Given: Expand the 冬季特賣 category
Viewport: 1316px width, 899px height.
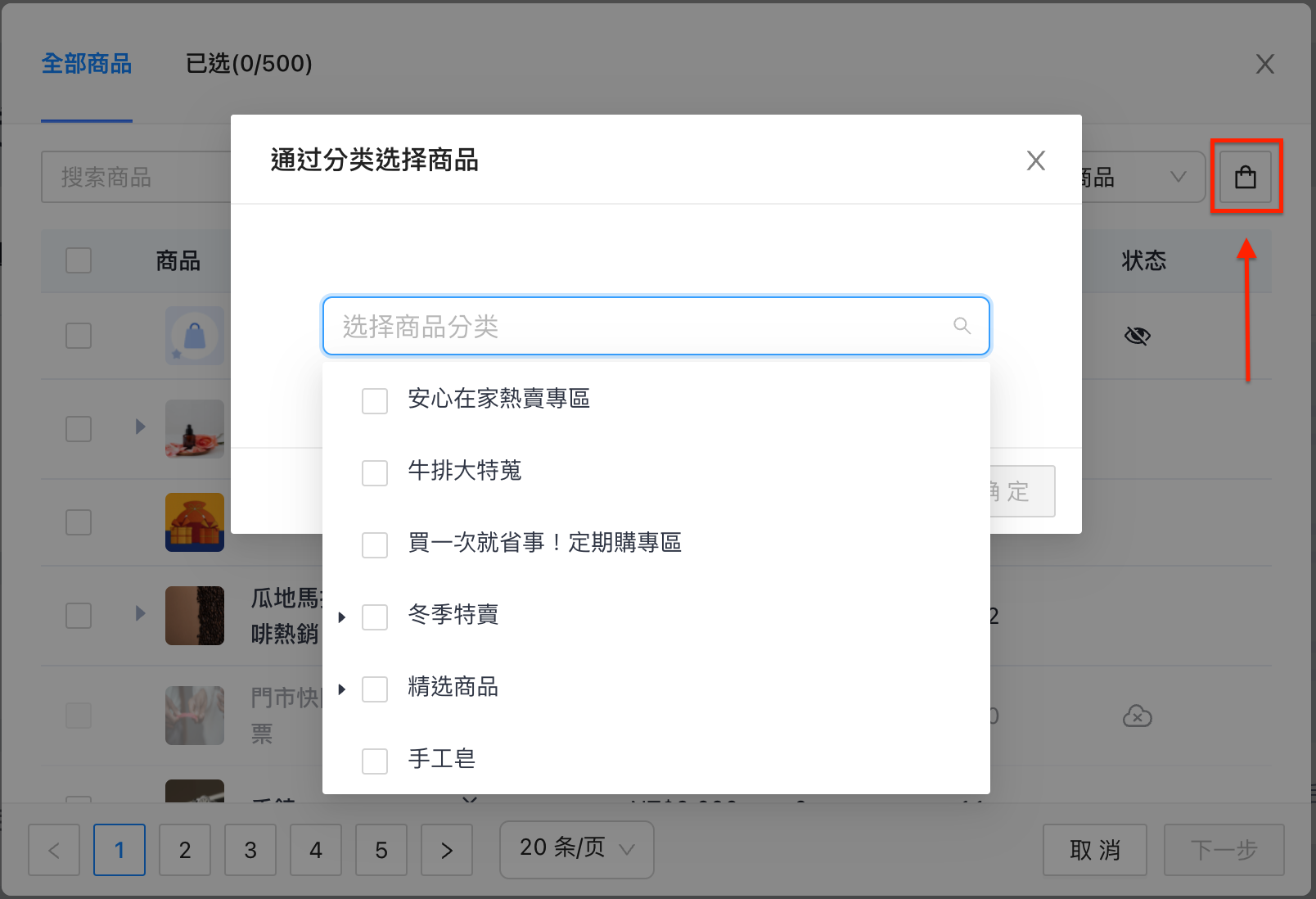Looking at the screenshot, I should pyautogui.click(x=342, y=617).
